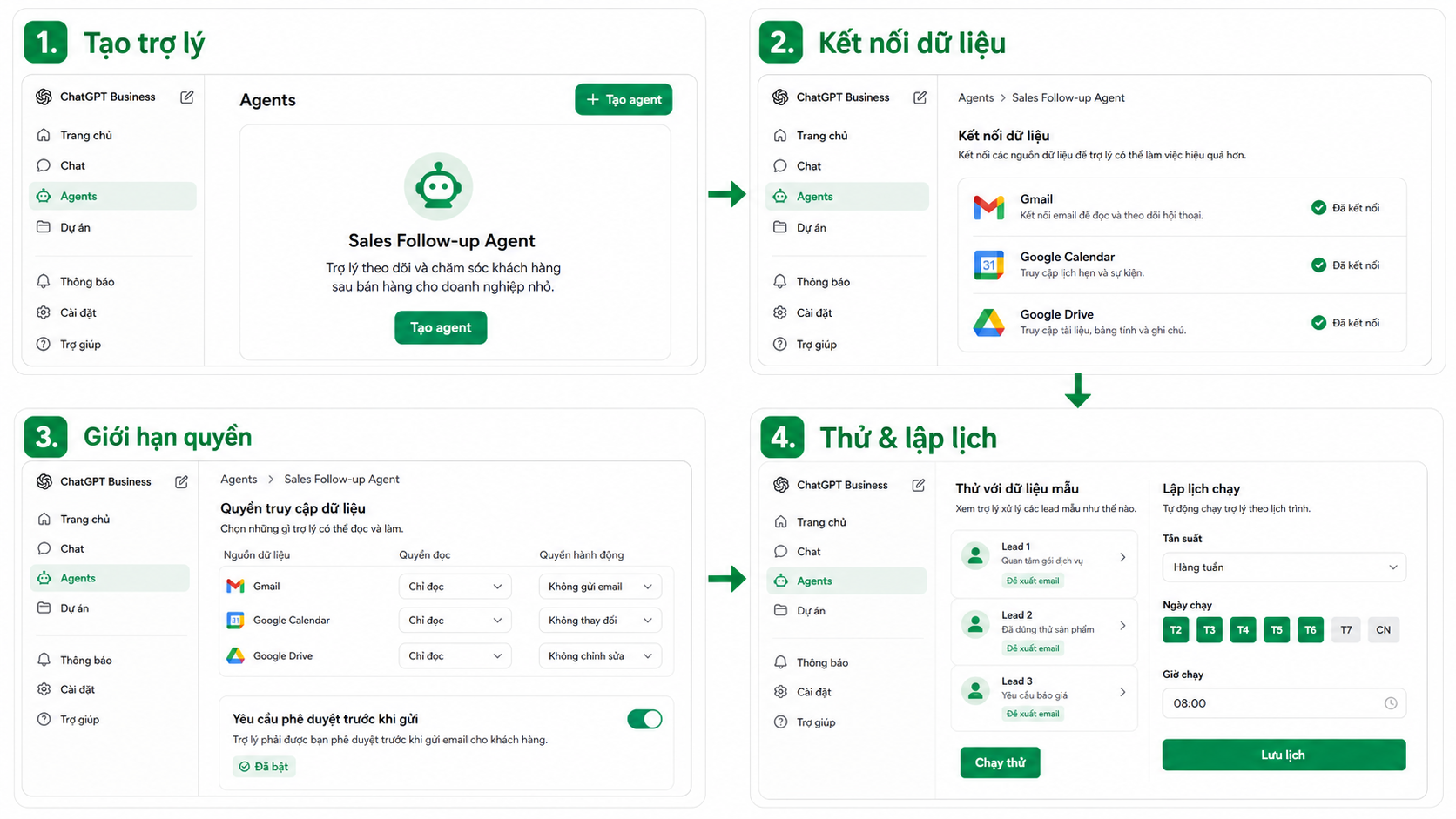Click the robot agent avatar above Sales Follow-up Agent

438,186
